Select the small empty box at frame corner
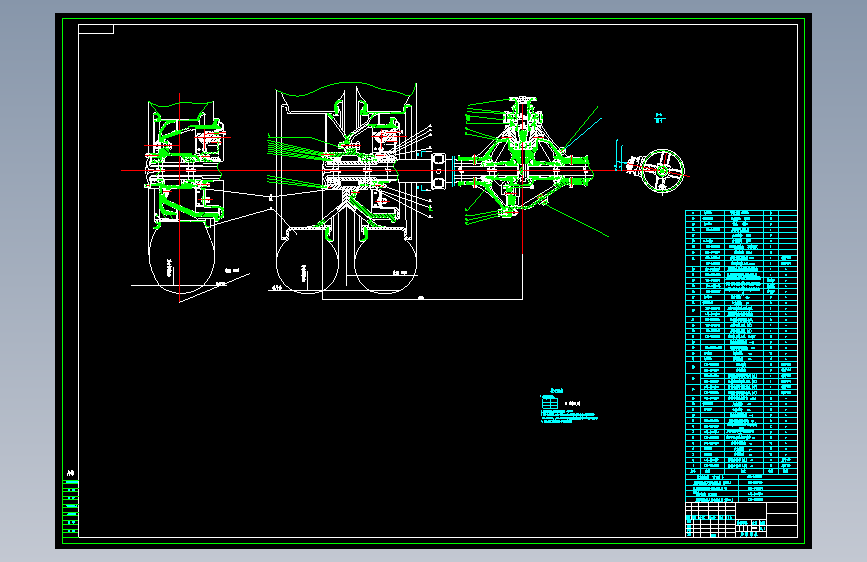The height and width of the screenshot is (562, 867). tap(96, 29)
